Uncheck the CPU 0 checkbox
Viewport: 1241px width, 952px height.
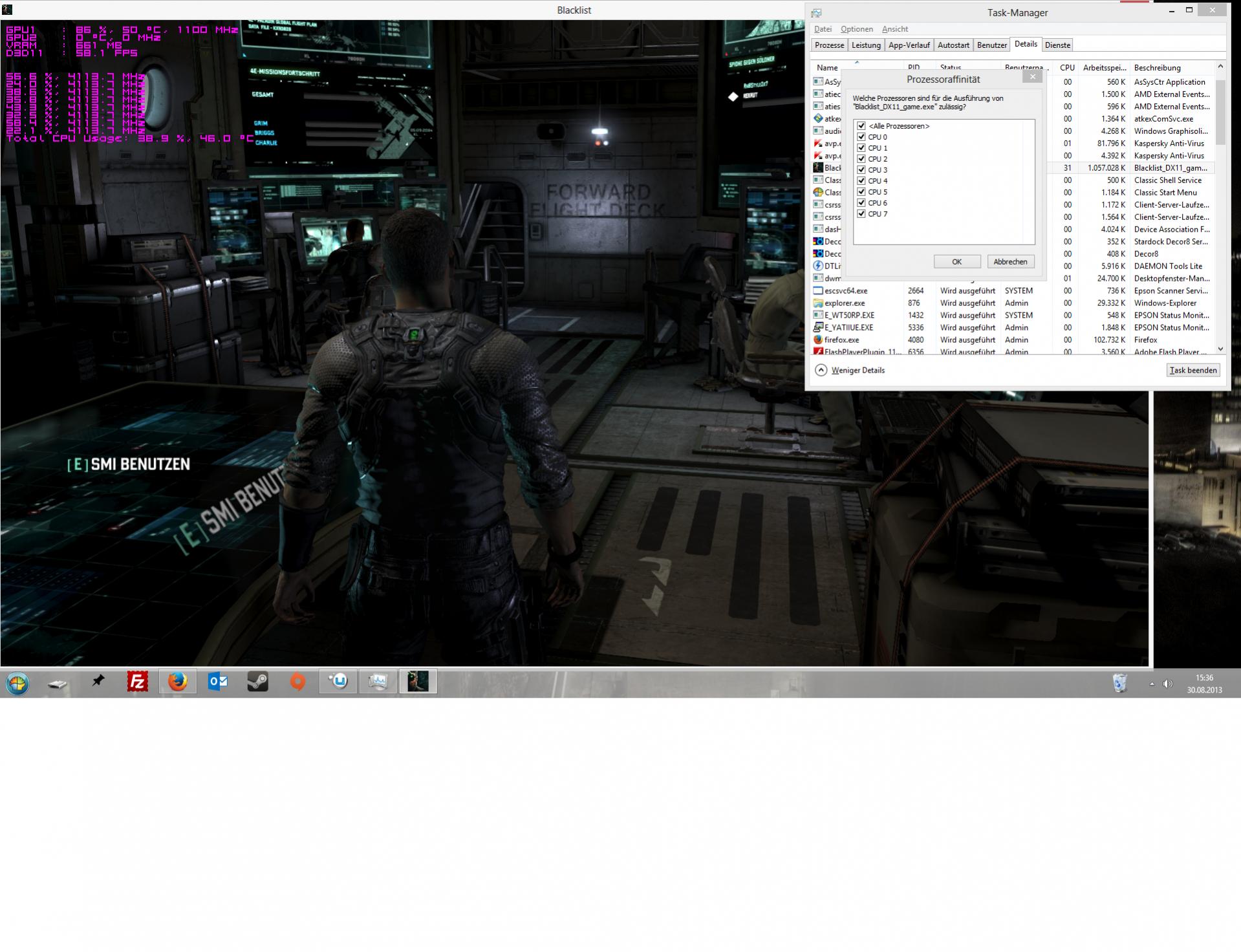pyautogui.click(x=861, y=137)
